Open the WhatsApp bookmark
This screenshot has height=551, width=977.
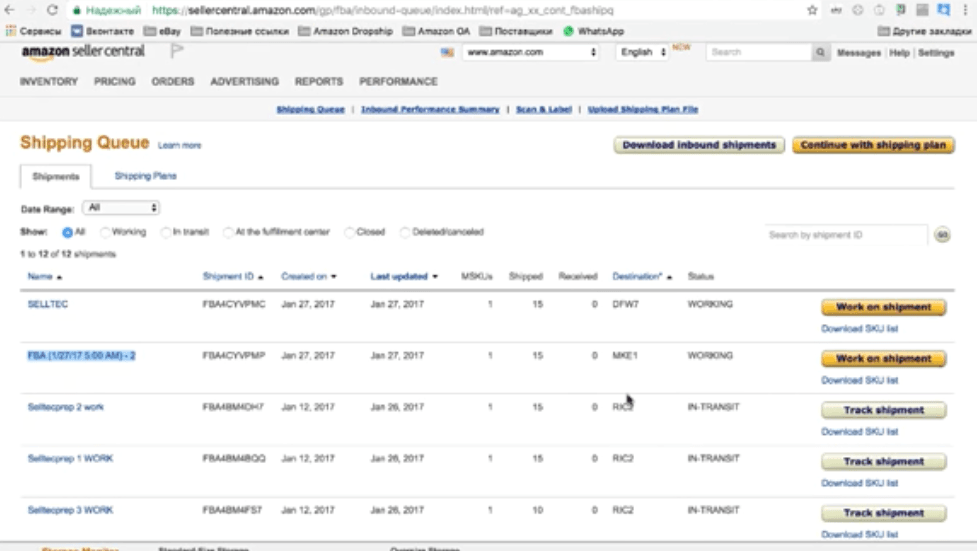pyautogui.click(x=593, y=31)
